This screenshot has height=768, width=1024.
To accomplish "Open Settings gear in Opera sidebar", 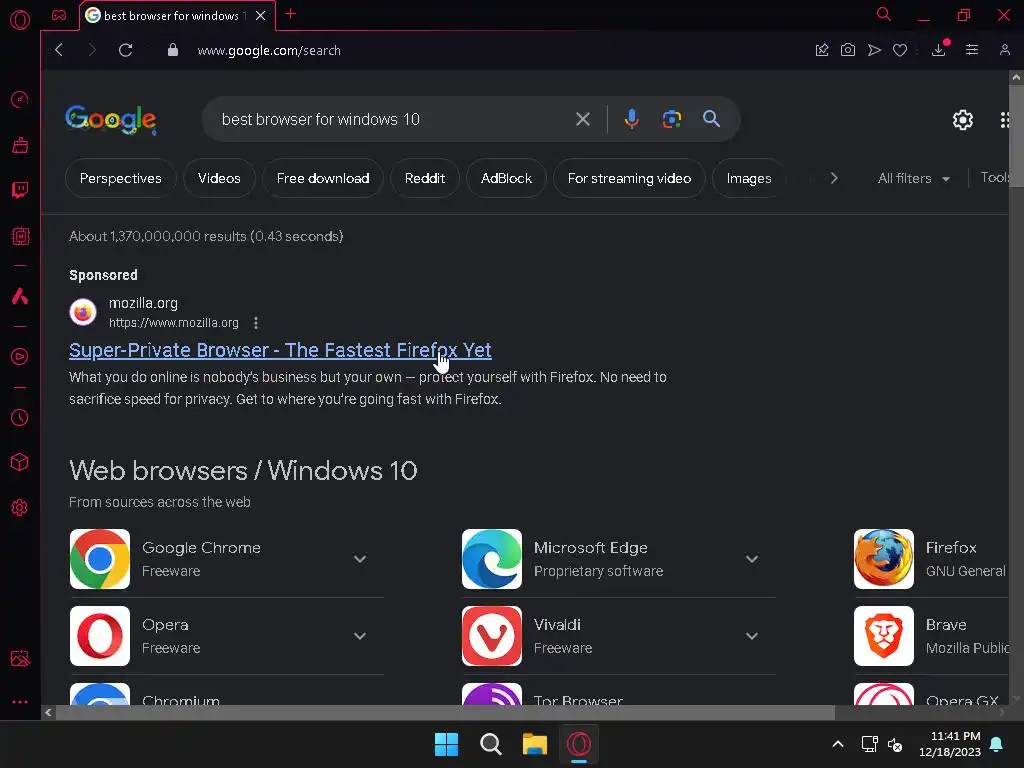I will coord(20,507).
